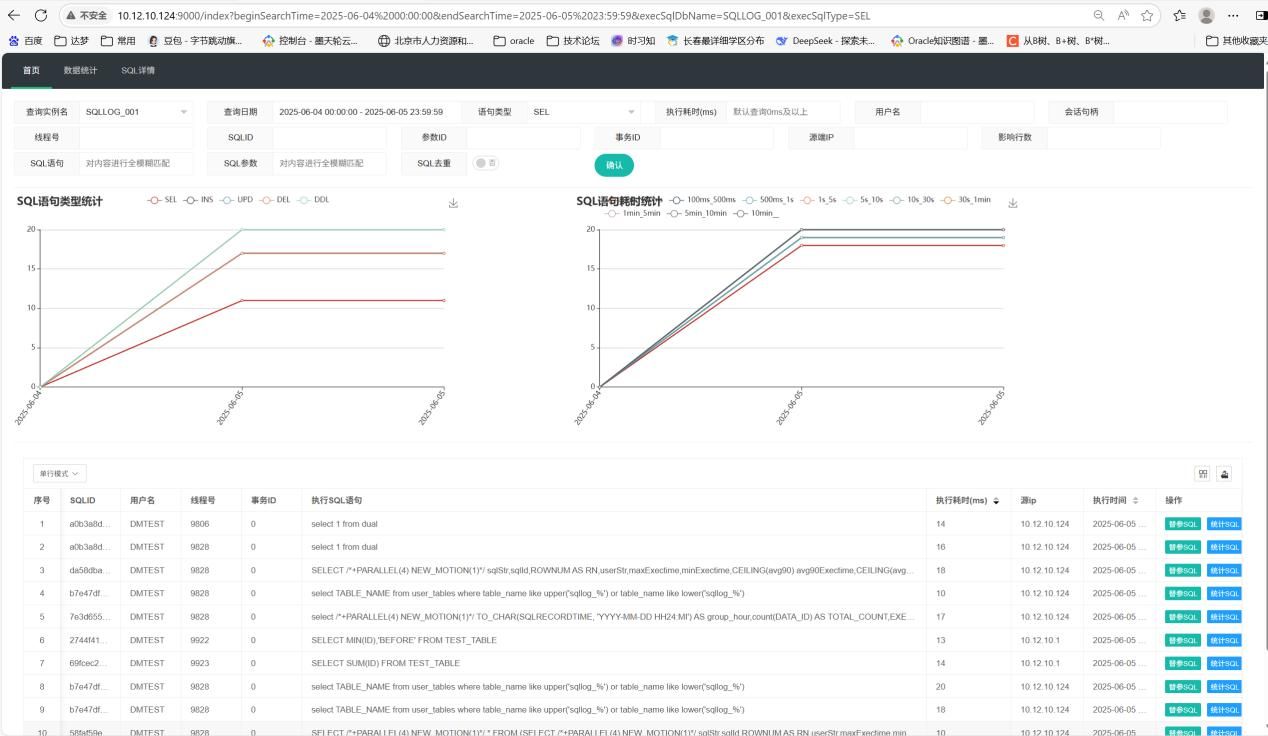This screenshot has height=736, width=1268.
Task: Toggle DDL series in type chart legend
Action: click(x=313, y=200)
